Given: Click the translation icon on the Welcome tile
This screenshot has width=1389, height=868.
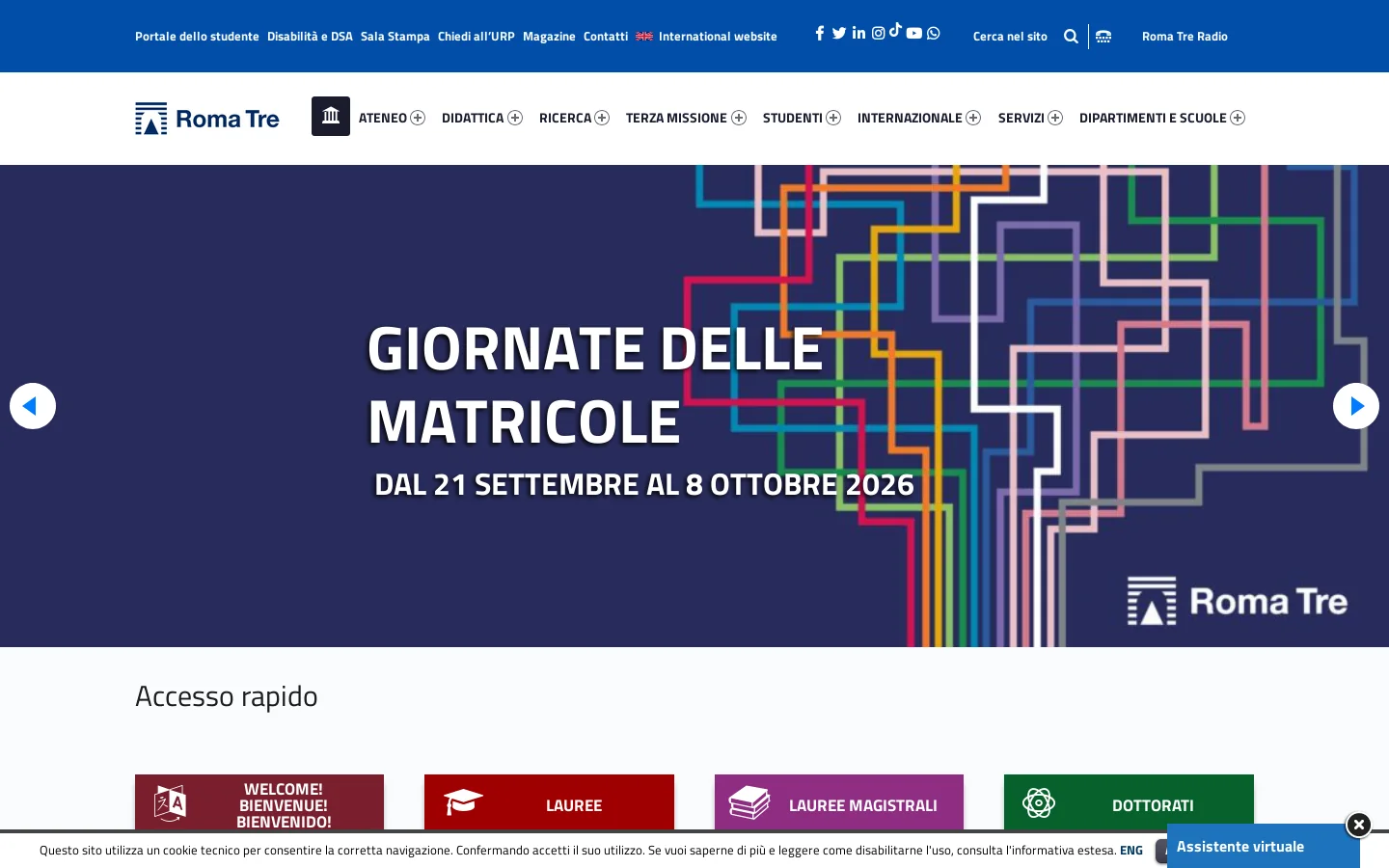Looking at the screenshot, I should 170,803.
